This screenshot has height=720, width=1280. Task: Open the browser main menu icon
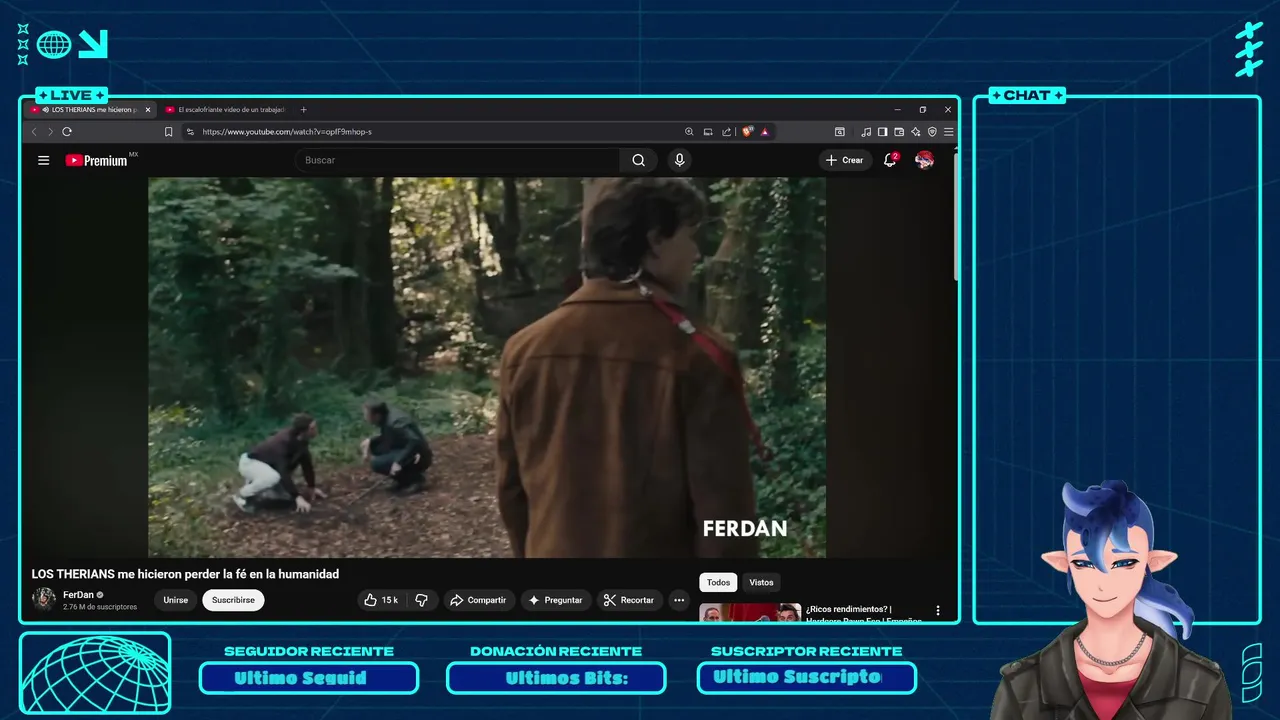coord(948,131)
